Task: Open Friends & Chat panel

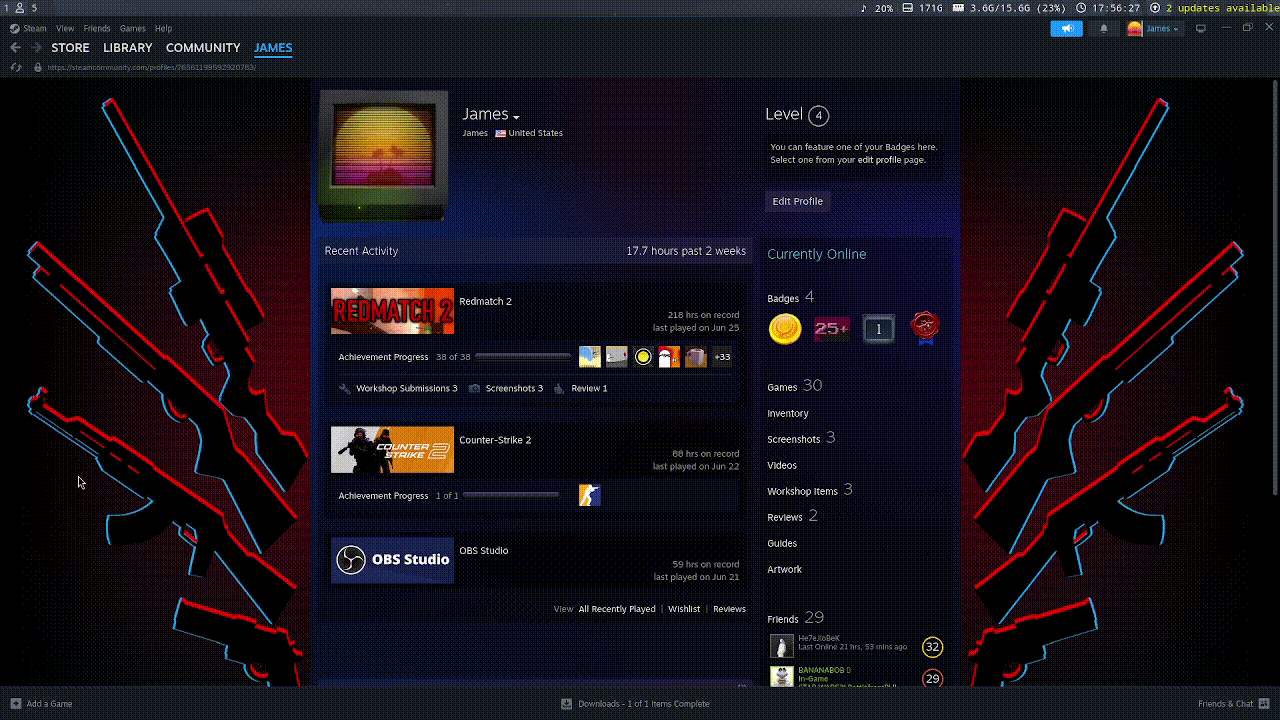Action: [x=1233, y=704]
